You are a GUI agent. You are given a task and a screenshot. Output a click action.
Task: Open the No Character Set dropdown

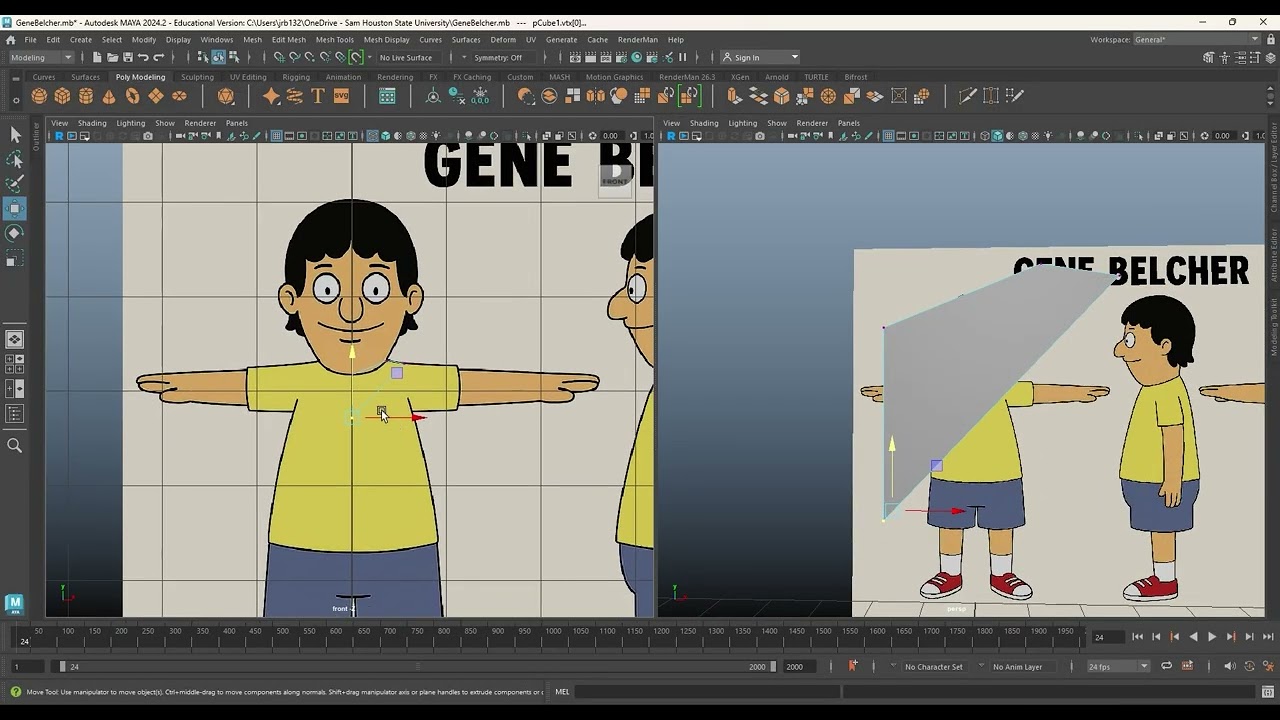tap(933, 666)
